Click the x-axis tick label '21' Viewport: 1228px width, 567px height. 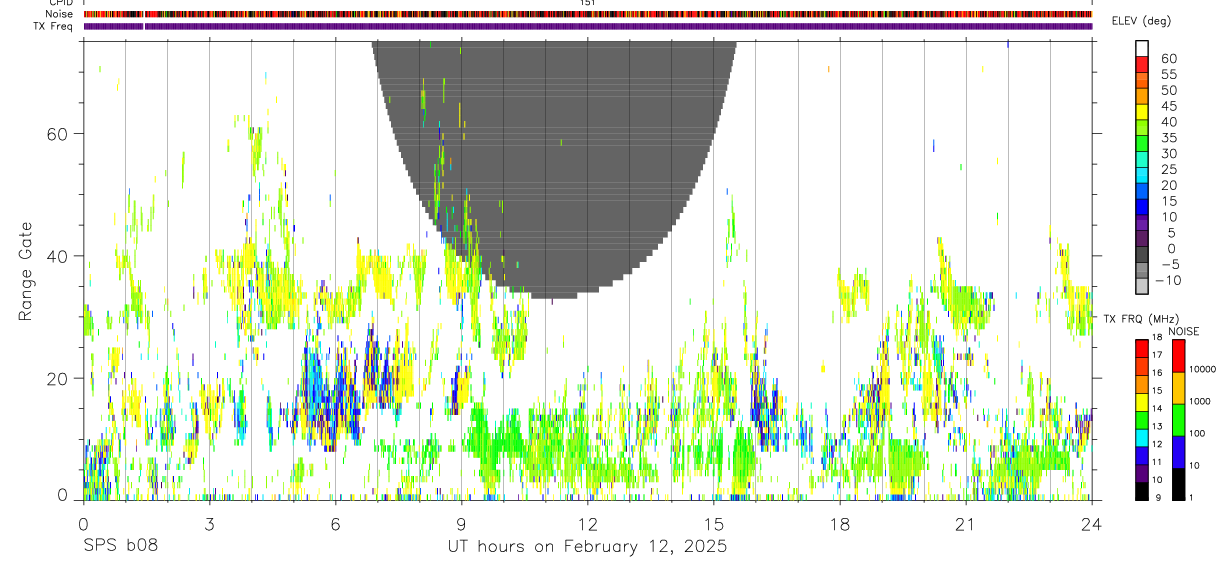[966, 524]
